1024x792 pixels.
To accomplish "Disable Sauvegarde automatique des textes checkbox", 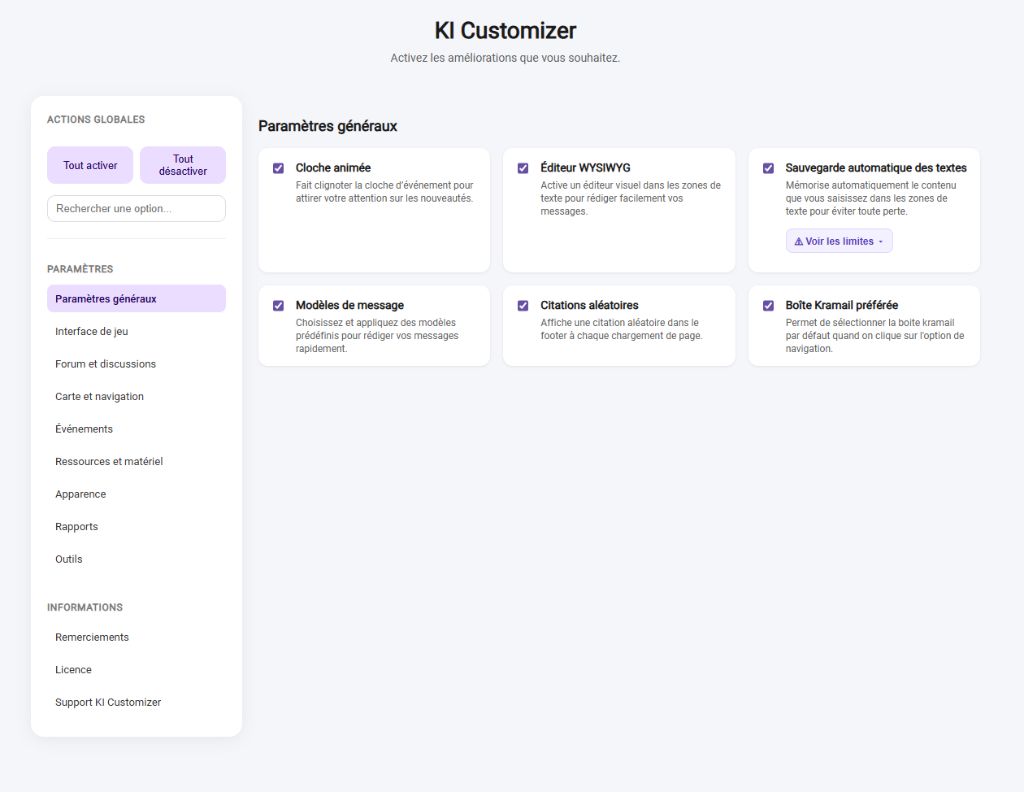I will point(768,168).
